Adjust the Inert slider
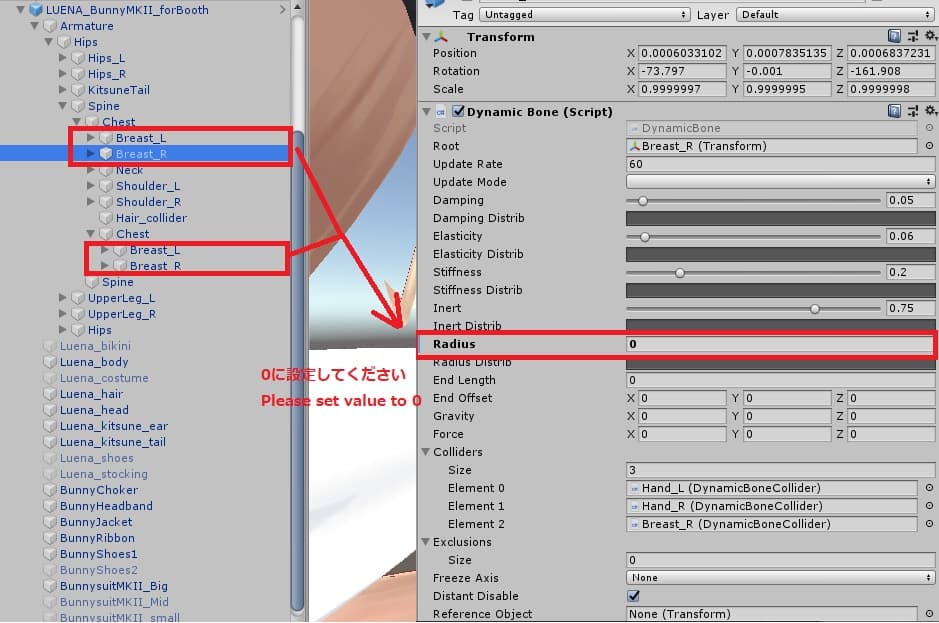The image size is (939, 623). point(753,309)
